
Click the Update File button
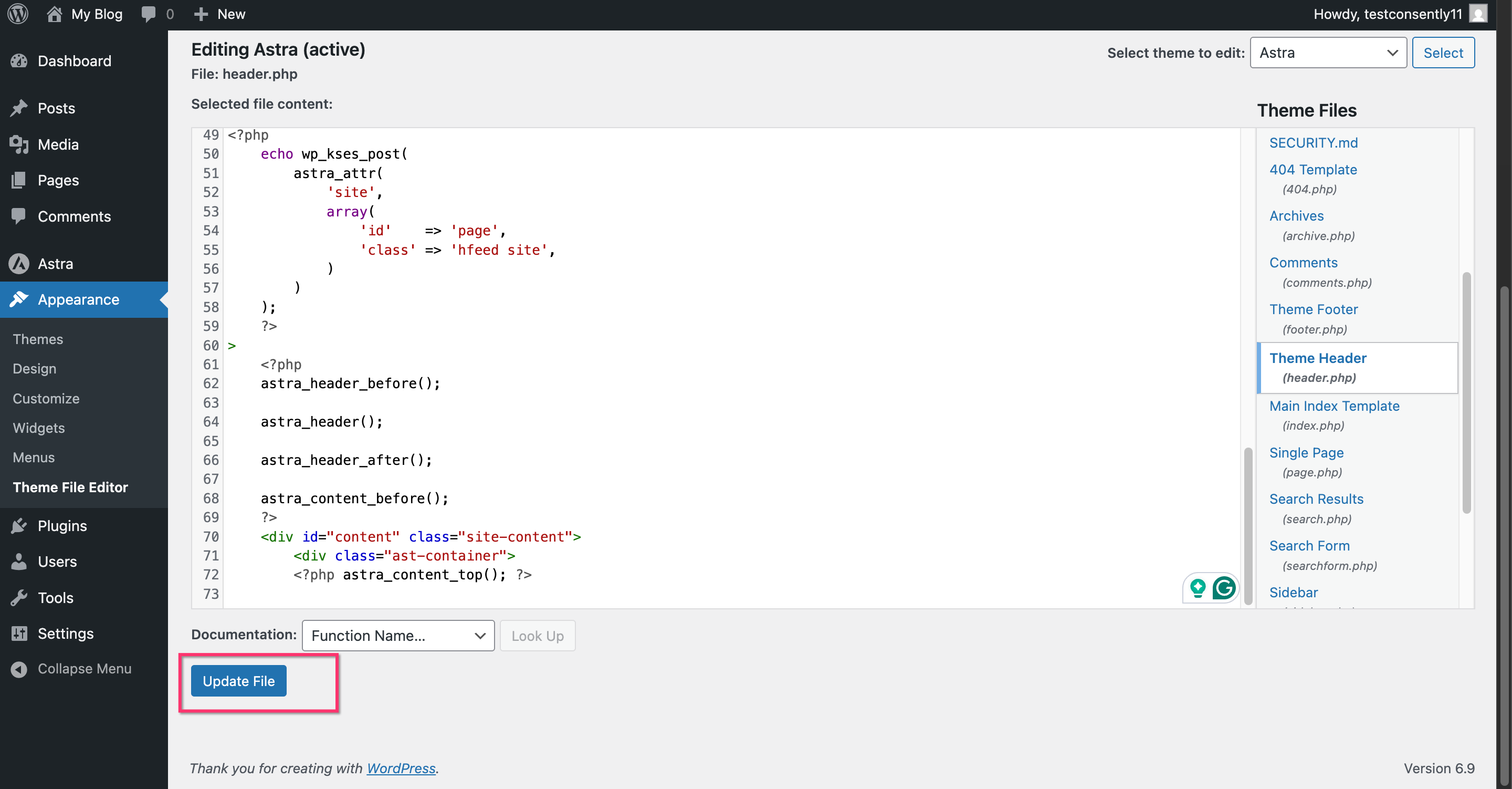pos(238,681)
